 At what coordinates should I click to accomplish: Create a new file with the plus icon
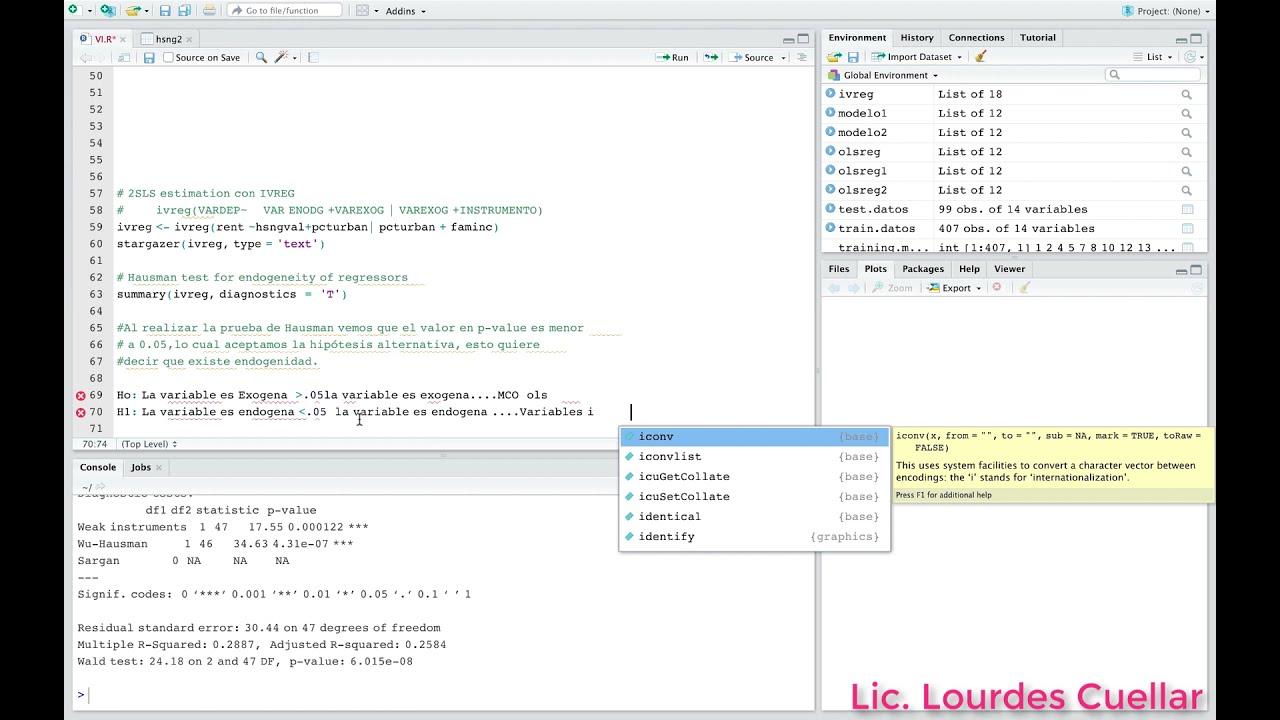(x=73, y=10)
